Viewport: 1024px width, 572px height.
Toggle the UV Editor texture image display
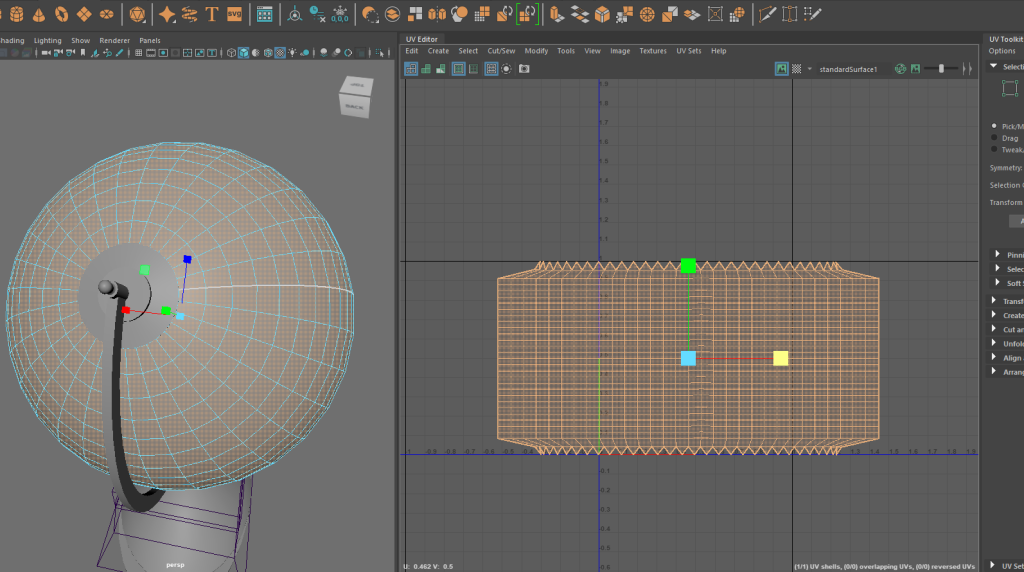click(x=781, y=69)
